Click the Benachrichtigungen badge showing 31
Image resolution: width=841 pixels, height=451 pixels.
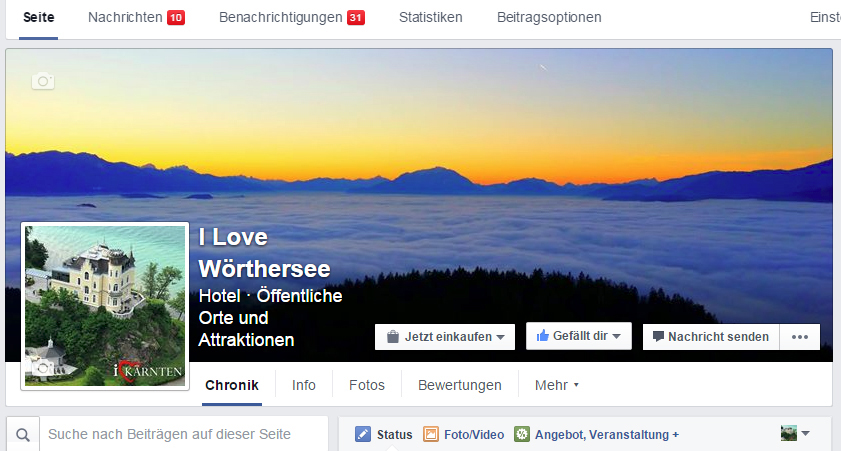coord(356,18)
